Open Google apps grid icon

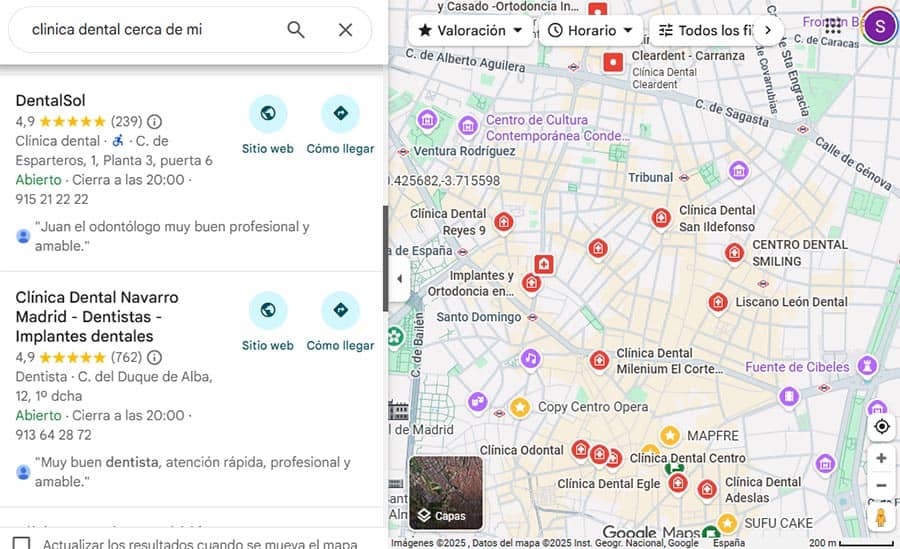(833, 26)
